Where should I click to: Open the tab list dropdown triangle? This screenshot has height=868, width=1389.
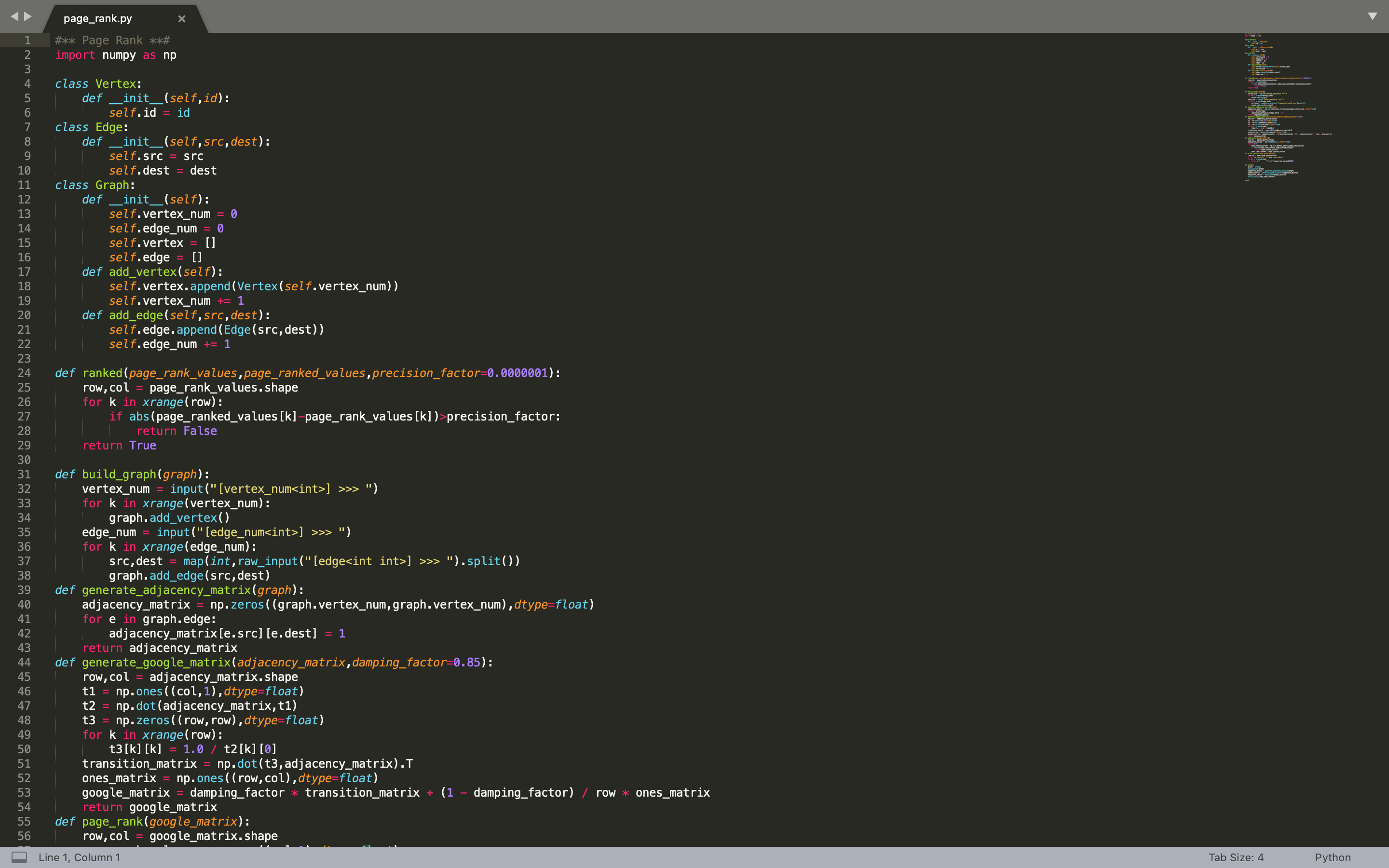(x=1372, y=16)
